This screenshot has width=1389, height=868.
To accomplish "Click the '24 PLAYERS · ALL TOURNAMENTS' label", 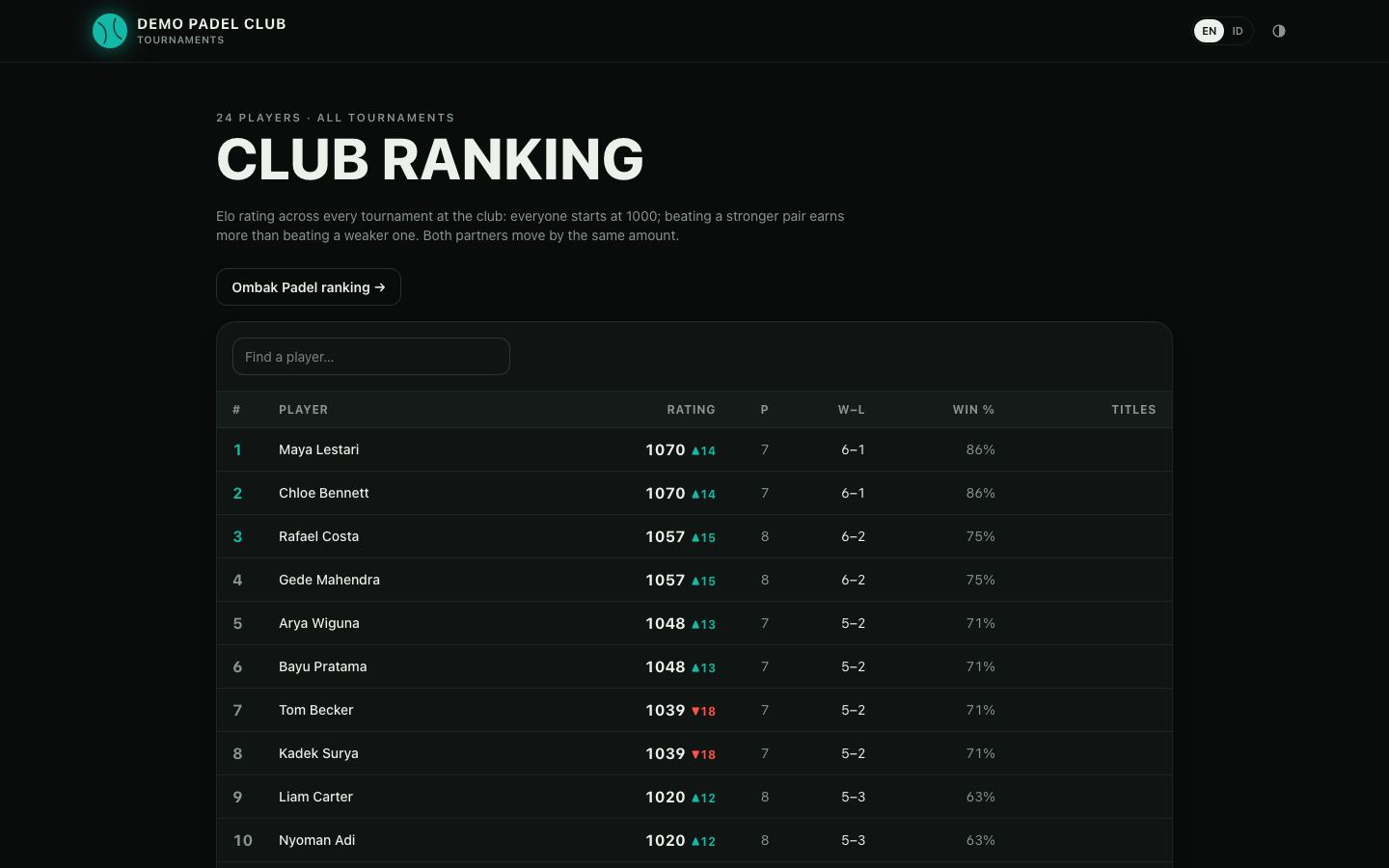I will point(336,118).
